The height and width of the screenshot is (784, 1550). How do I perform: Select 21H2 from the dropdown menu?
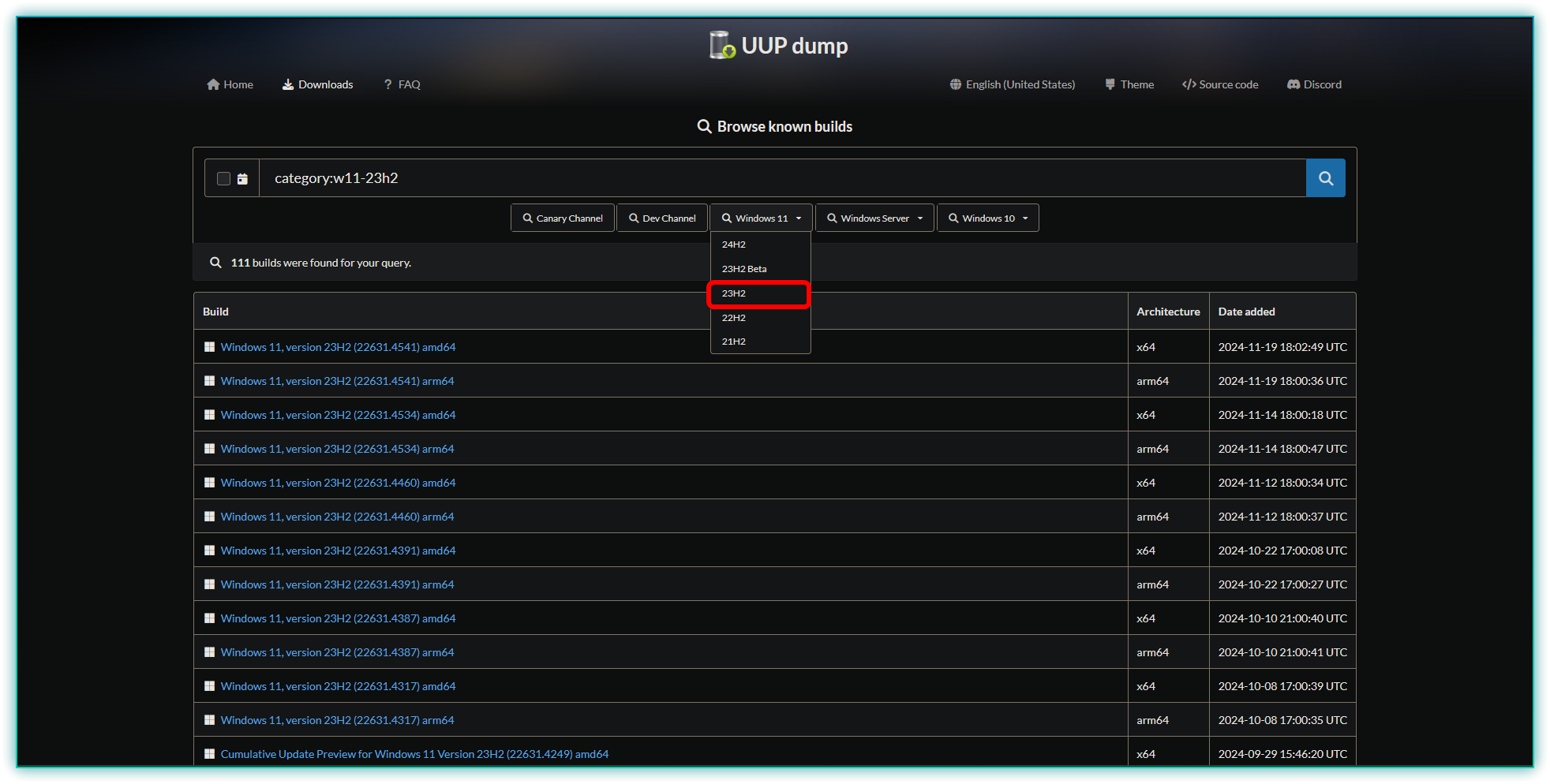click(761, 342)
